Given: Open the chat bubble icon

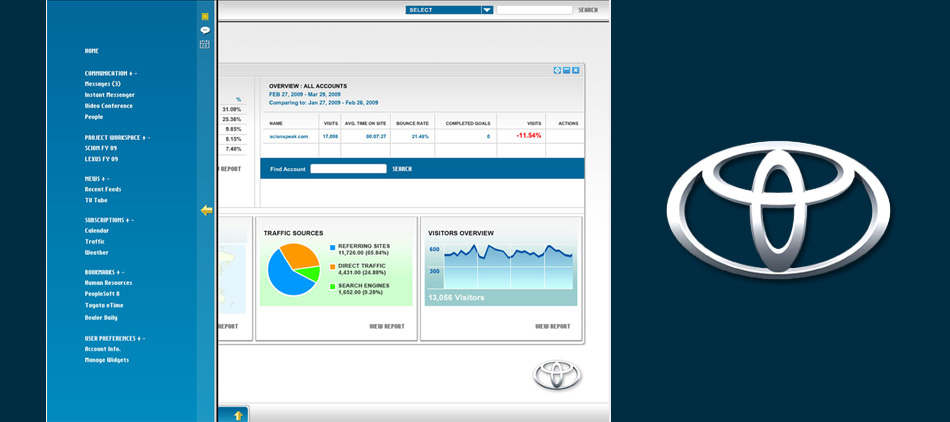Looking at the screenshot, I should [205, 30].
